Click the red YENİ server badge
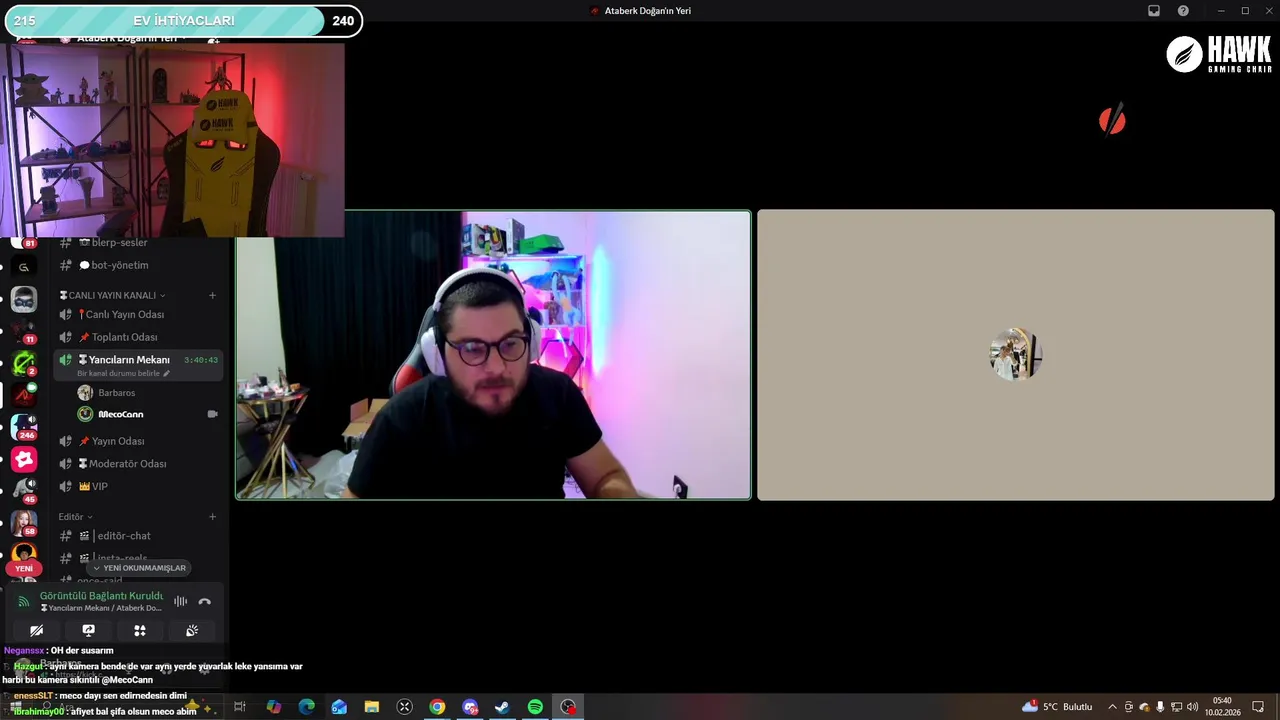 [x=24, y=568]
